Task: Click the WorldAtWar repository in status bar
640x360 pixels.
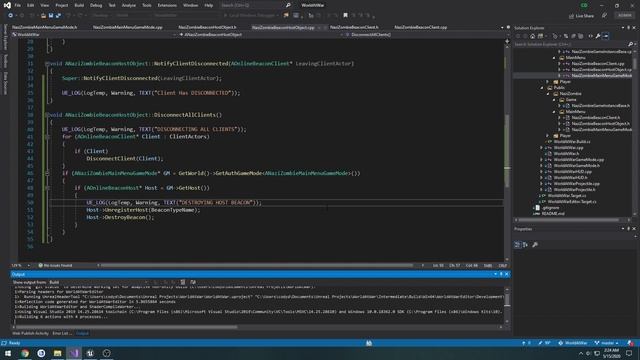Action: [x=573, y=343]
